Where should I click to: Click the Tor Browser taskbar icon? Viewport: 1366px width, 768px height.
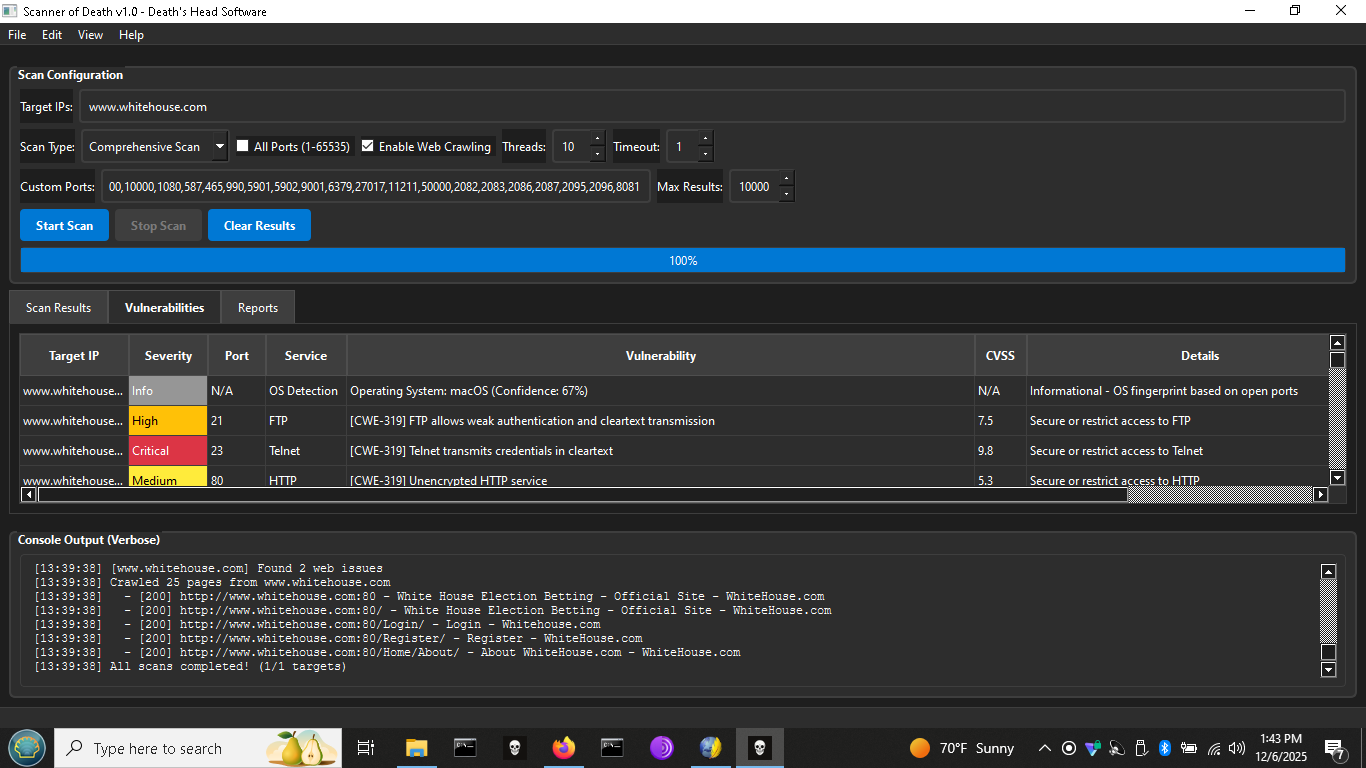coord(661,748)
